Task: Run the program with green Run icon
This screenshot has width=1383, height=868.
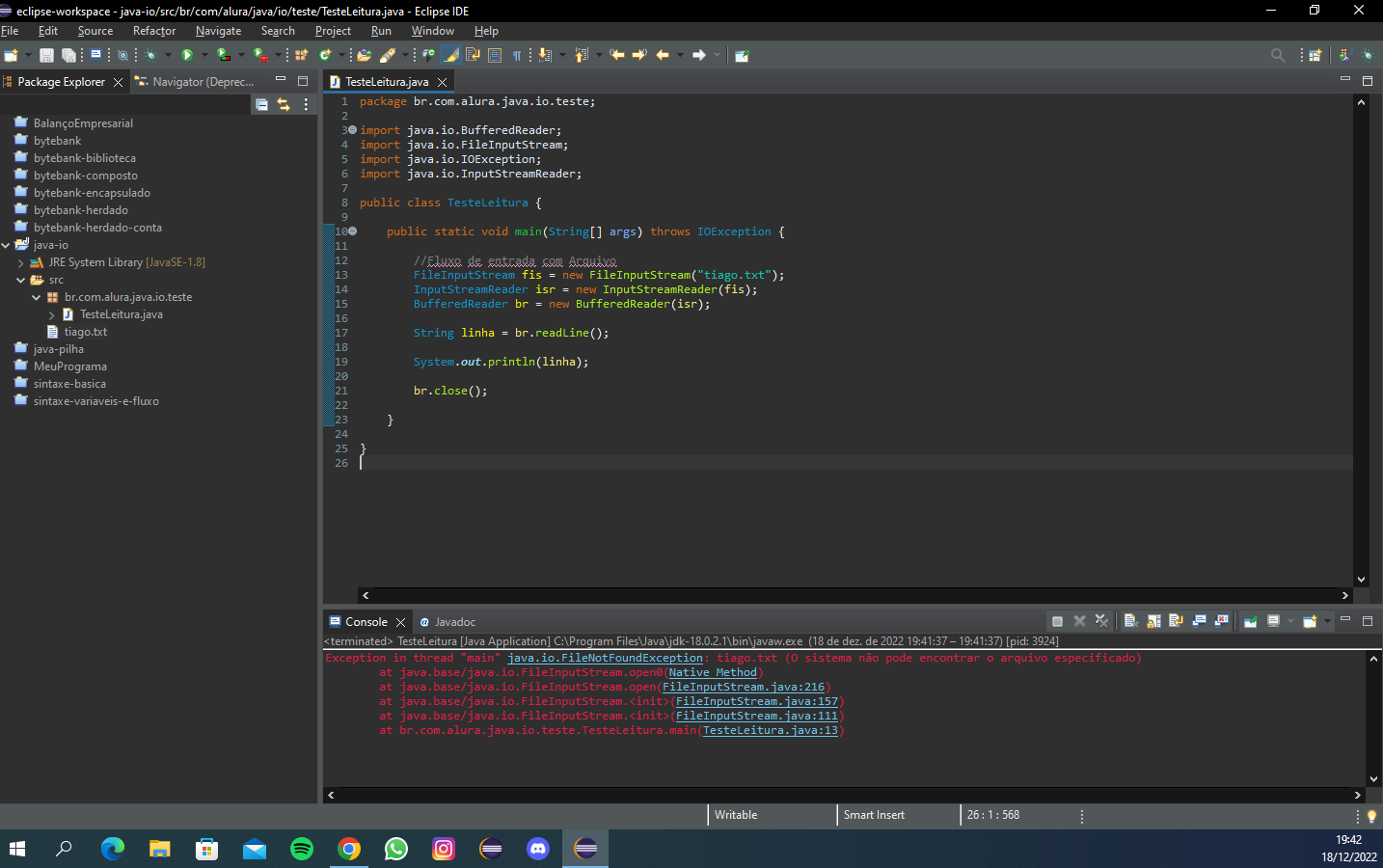Action: [187, 55]
